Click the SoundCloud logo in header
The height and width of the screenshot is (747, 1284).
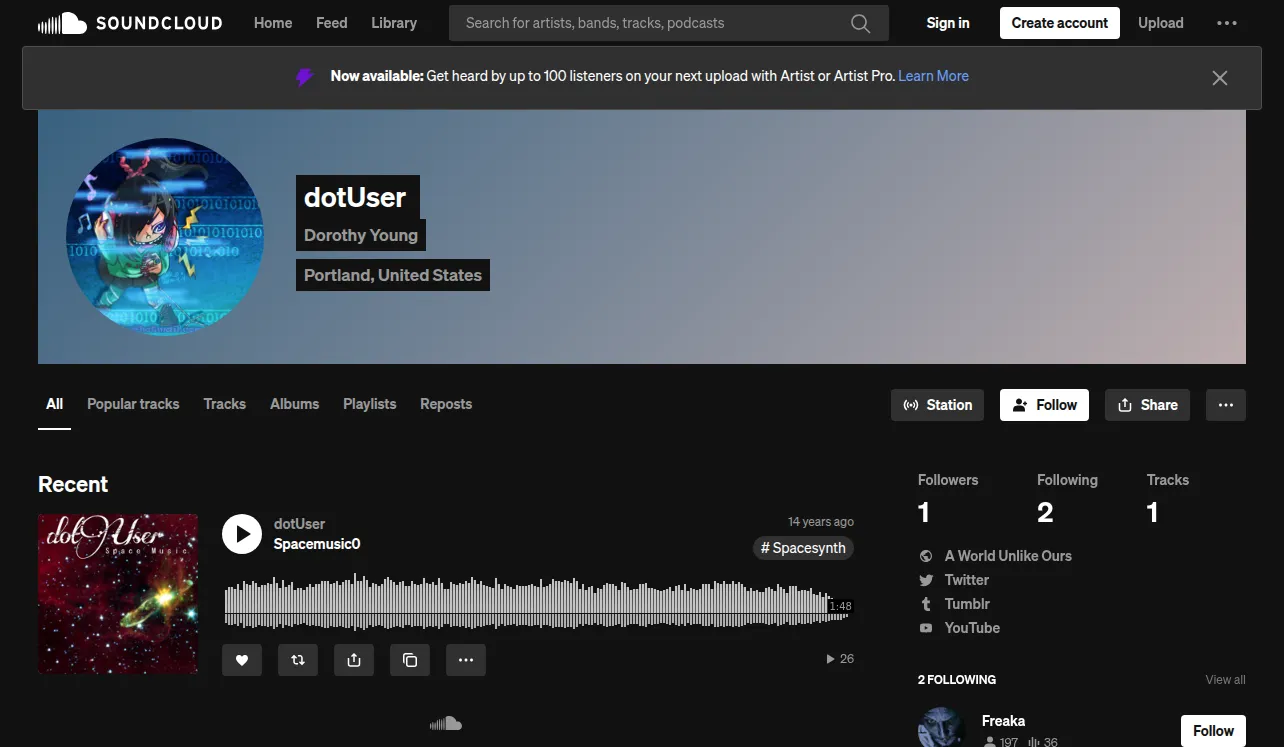pos(130,23)
